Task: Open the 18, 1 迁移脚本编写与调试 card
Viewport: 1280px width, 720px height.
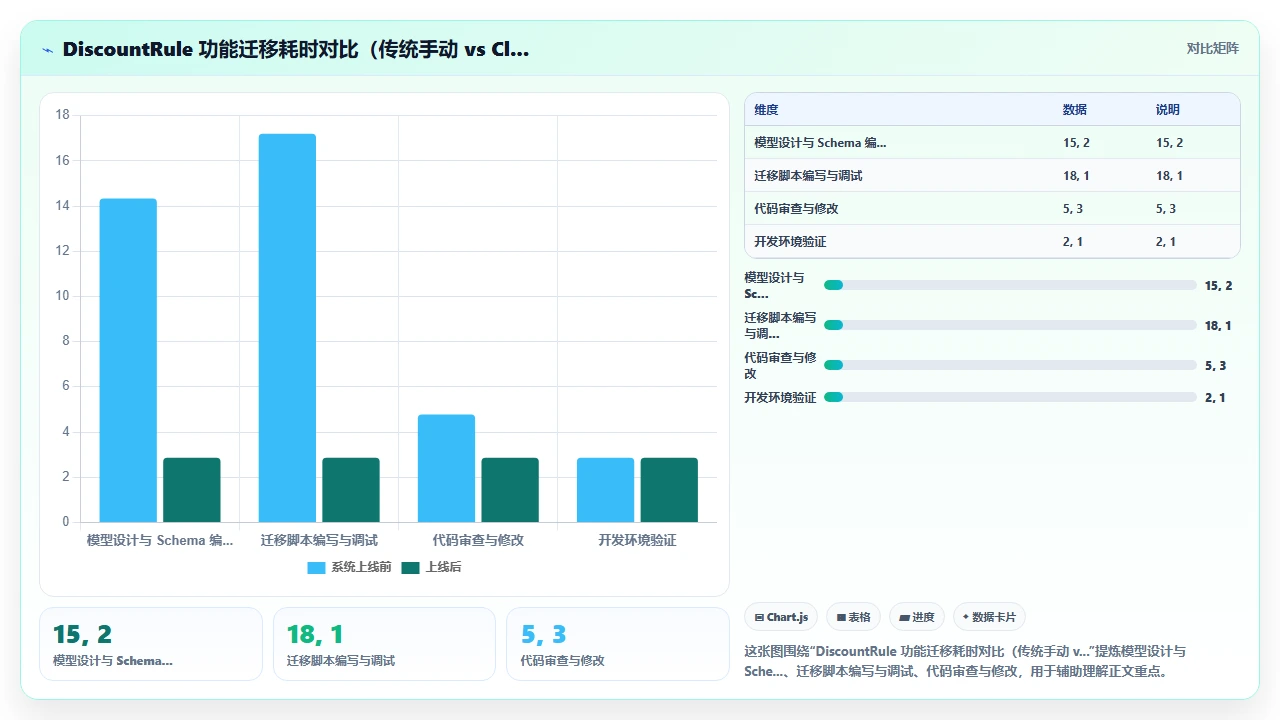Action: (x=384, y=644)
